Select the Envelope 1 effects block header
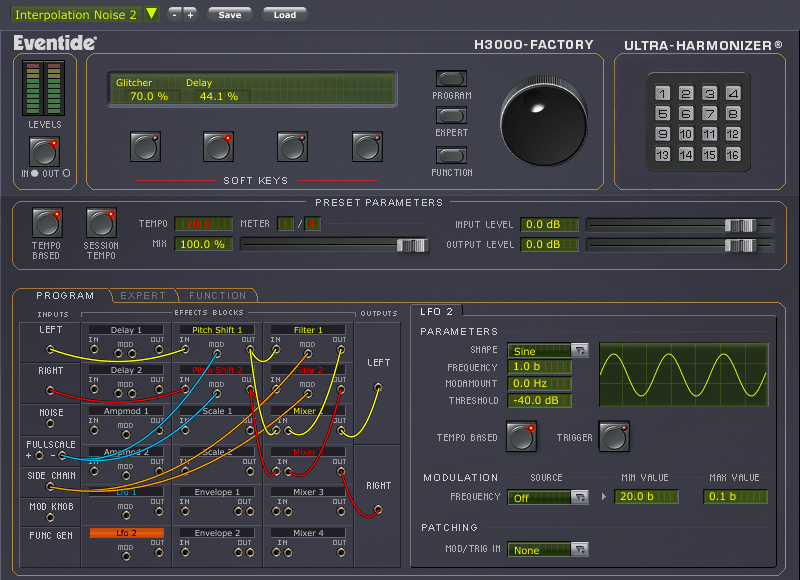 [217, 492]
